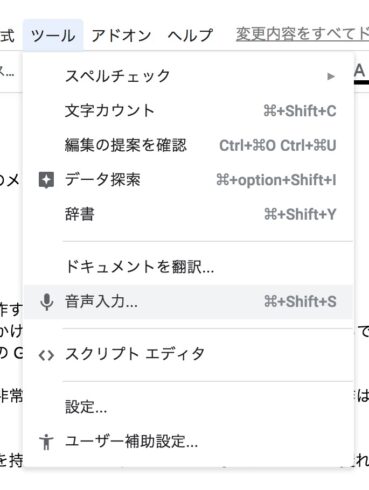Open 設定... preferences item

point(188,407)
